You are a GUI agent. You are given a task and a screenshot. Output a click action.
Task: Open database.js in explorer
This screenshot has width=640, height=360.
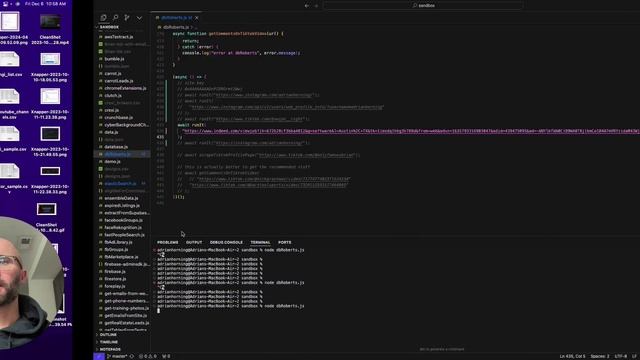116,147
